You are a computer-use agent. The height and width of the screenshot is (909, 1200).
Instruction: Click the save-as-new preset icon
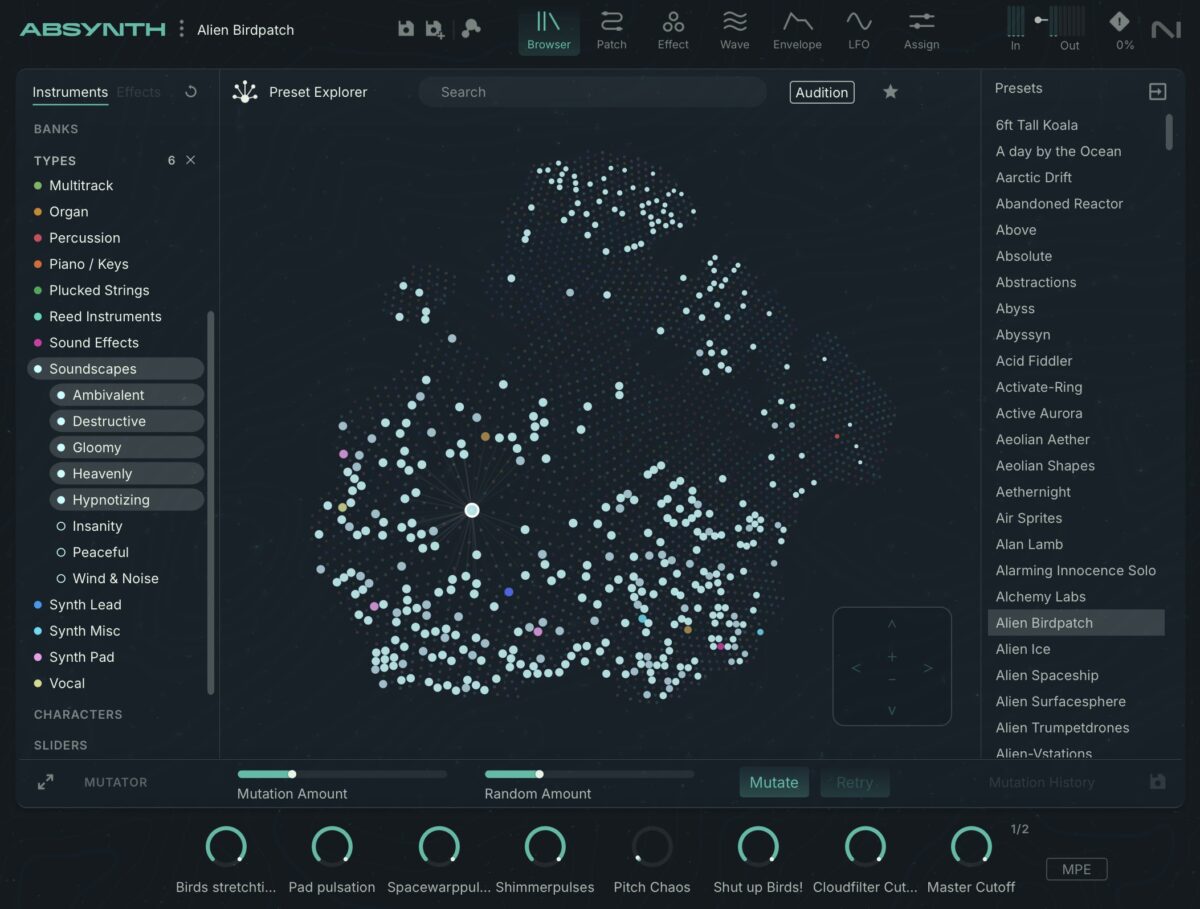tap(435, 29)
